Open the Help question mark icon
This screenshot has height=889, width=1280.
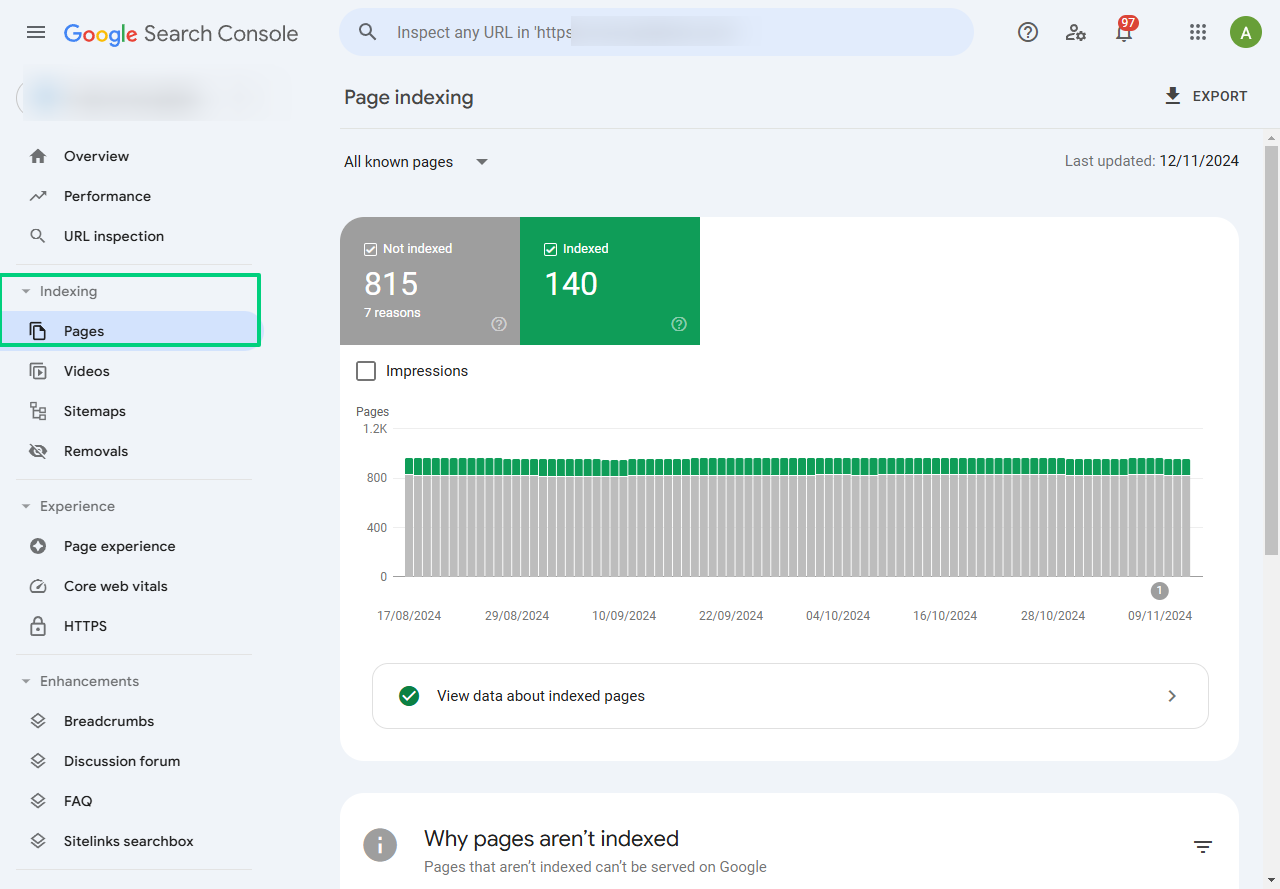1028,32
